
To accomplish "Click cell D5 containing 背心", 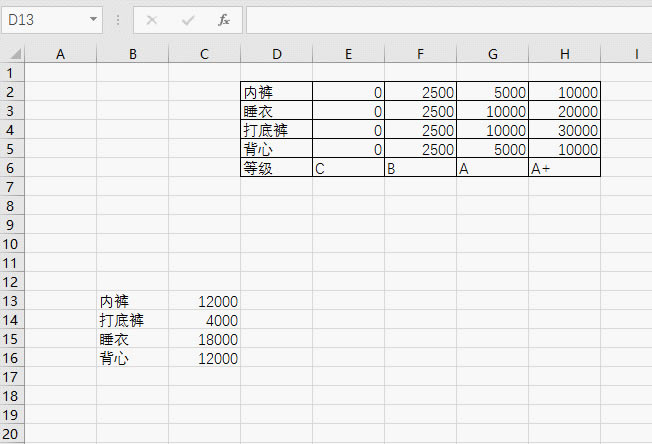I will tap(277, 148).
